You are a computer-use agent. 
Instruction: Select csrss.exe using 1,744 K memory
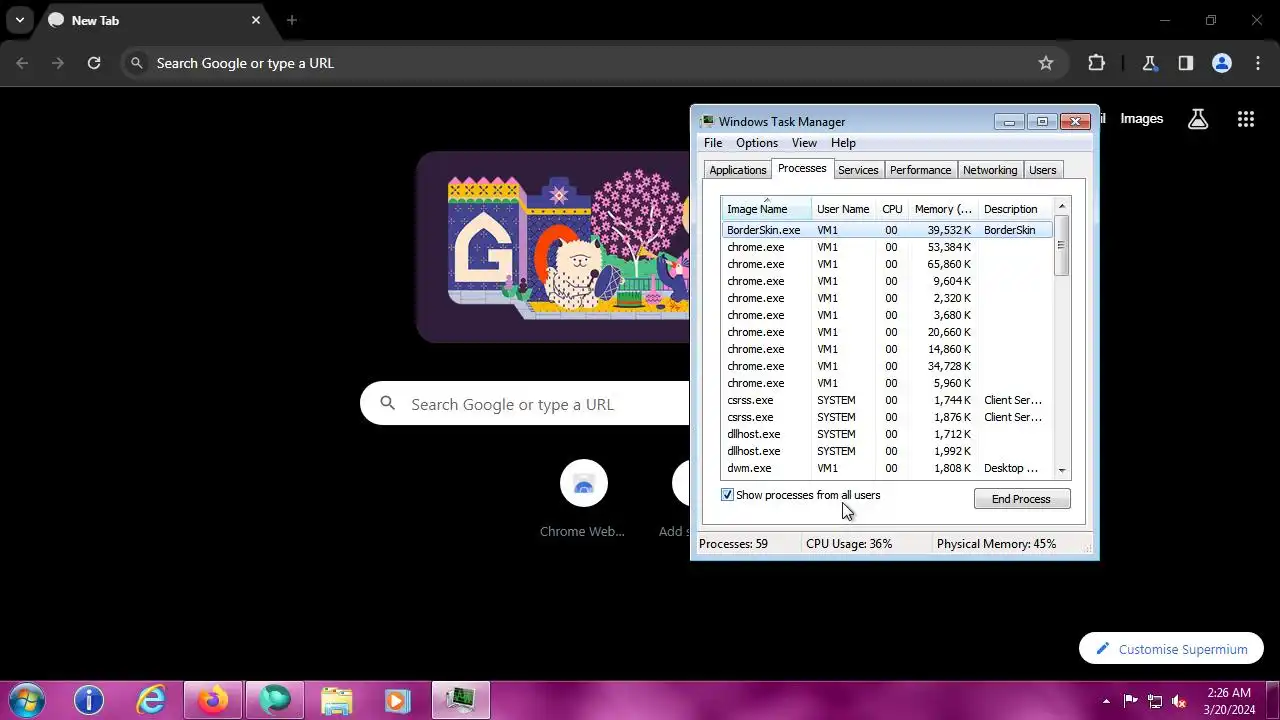(x=887, y=400)
